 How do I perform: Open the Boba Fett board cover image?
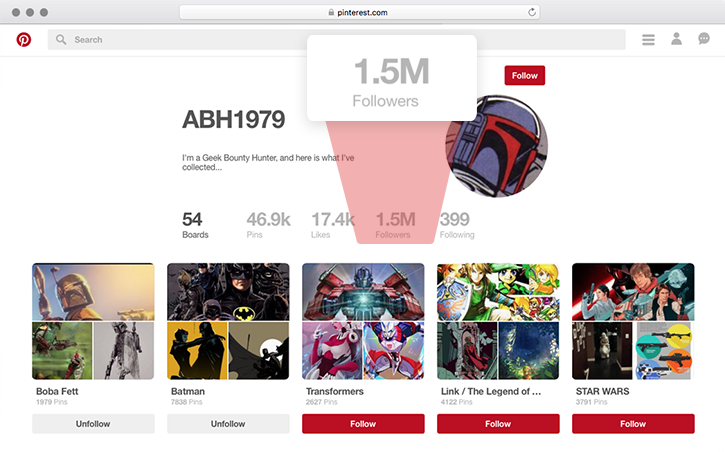pos(93,292)
